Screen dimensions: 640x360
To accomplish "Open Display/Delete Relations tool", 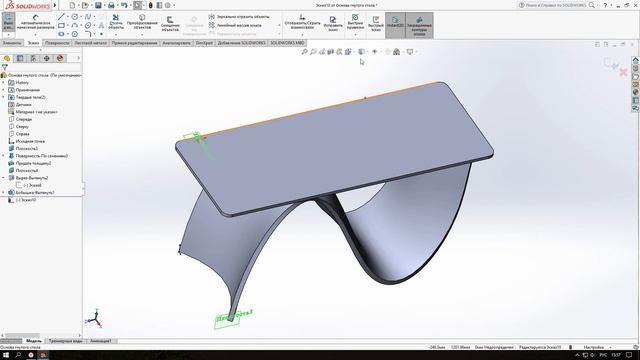I will coord(302,21).
